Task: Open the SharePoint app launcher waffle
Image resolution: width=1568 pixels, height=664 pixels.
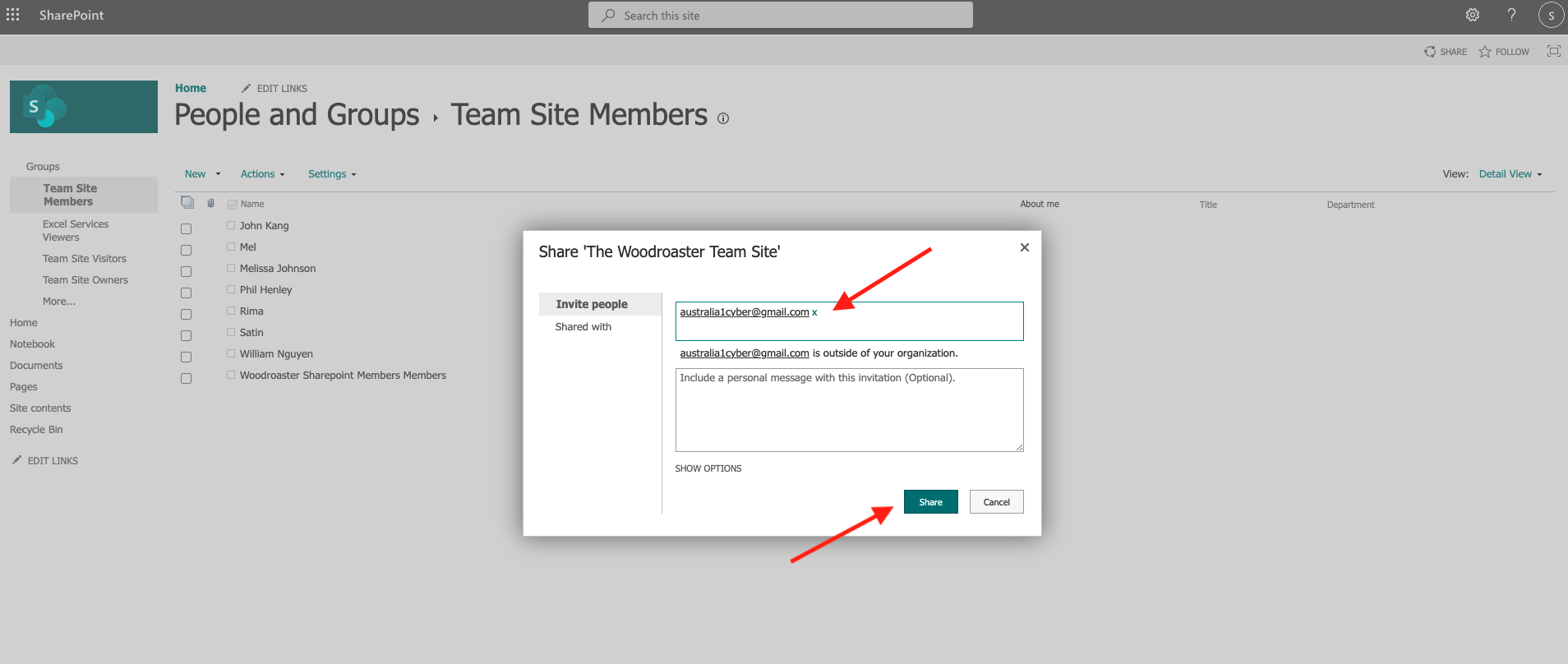Action: [13, 15]
